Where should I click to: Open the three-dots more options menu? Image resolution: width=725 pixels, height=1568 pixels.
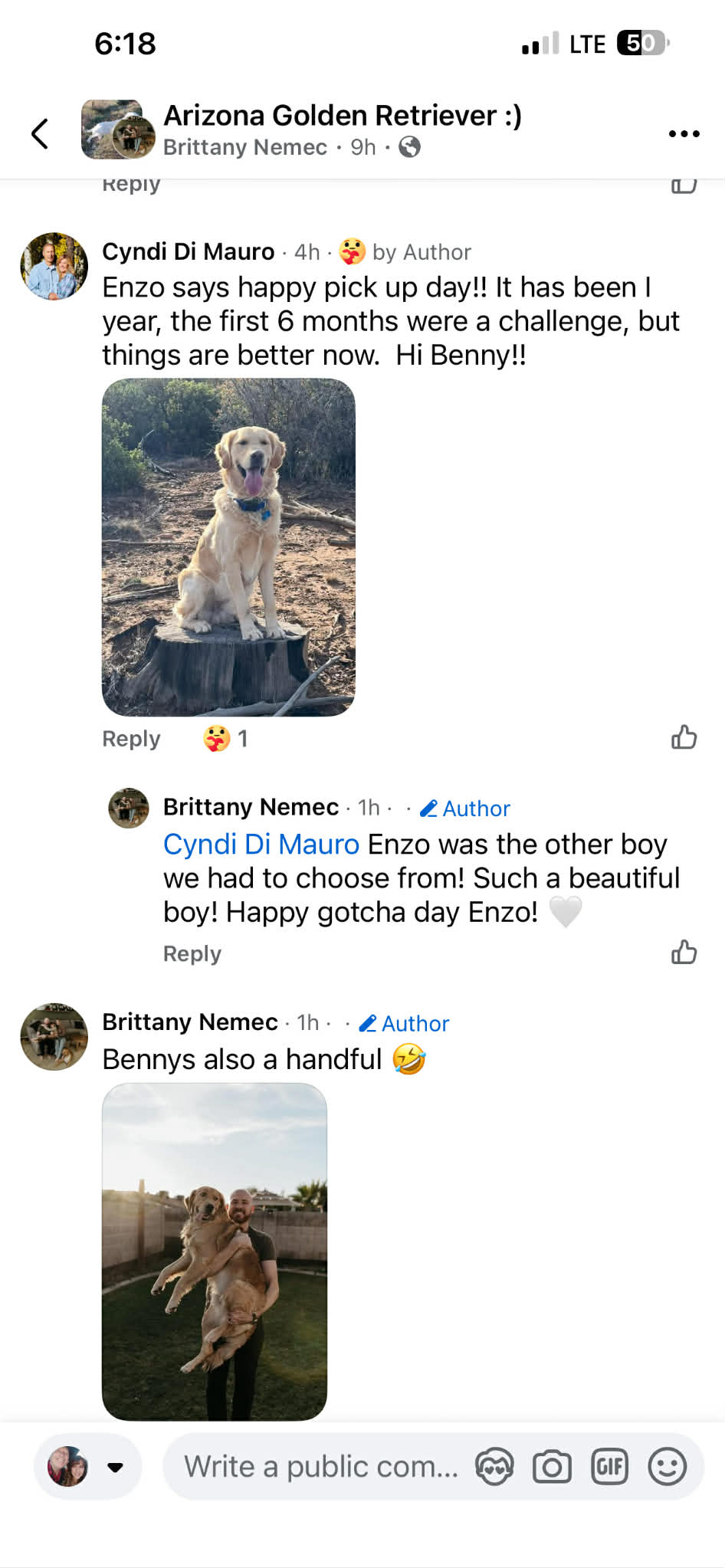[x=684, y=133]
